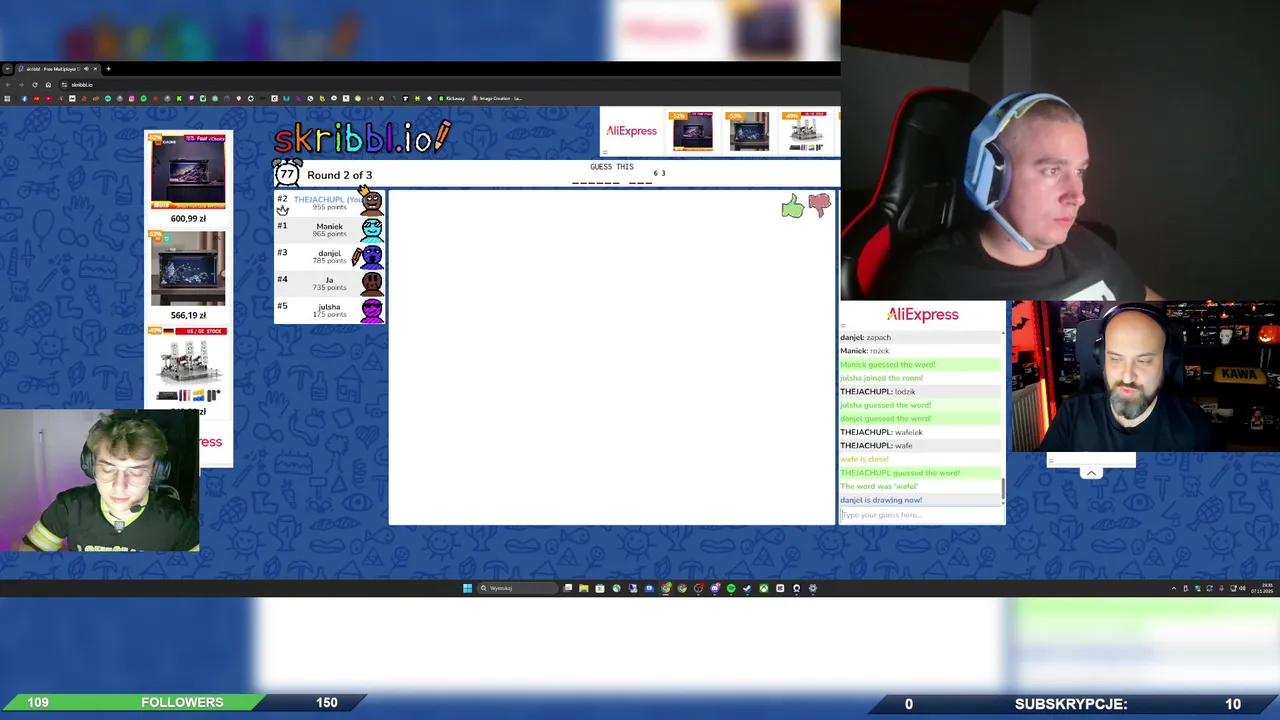Screen dimensions: 1280x720
Task: Click the 'Round 2 of 3' label
Action: tap(339, 175)
